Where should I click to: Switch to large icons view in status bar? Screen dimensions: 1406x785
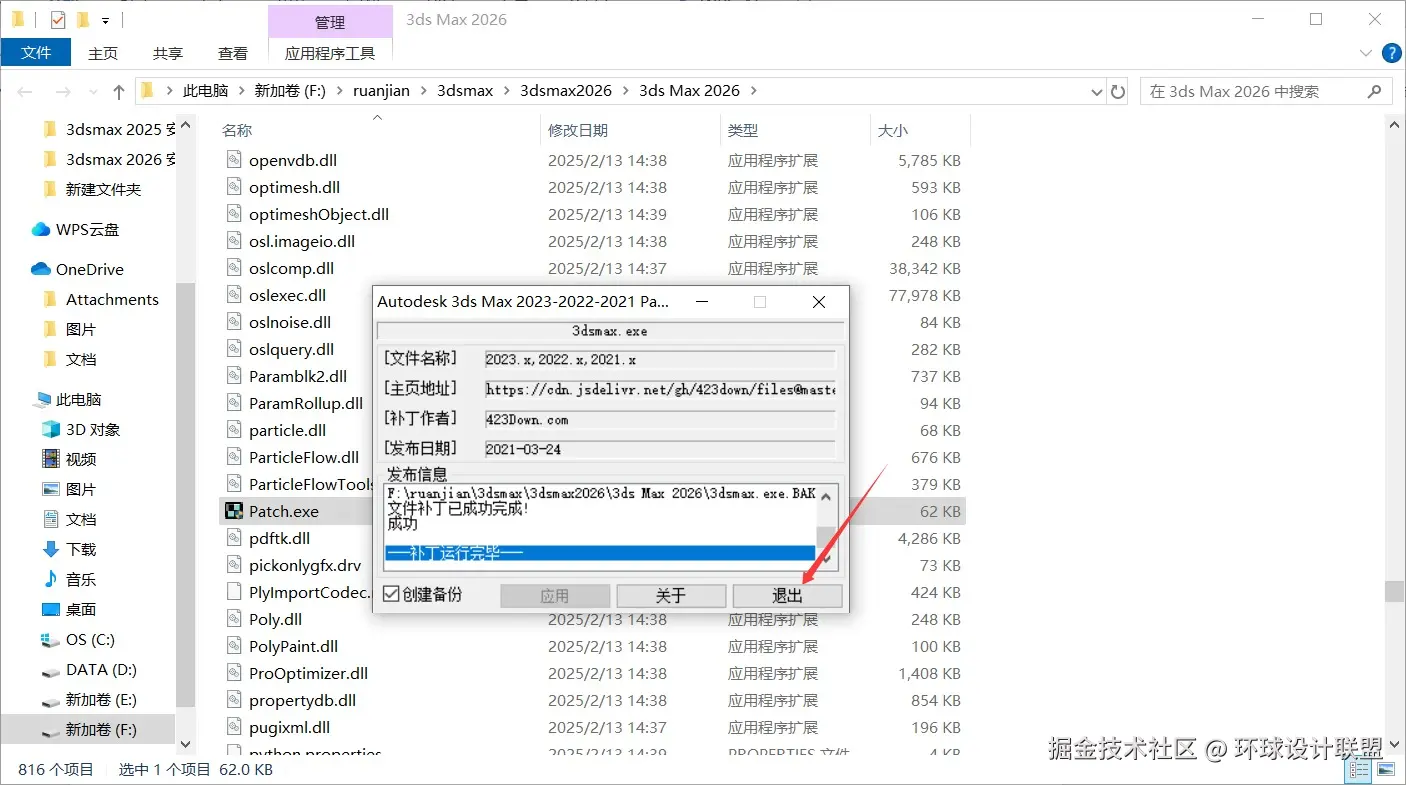(1385, 770)
